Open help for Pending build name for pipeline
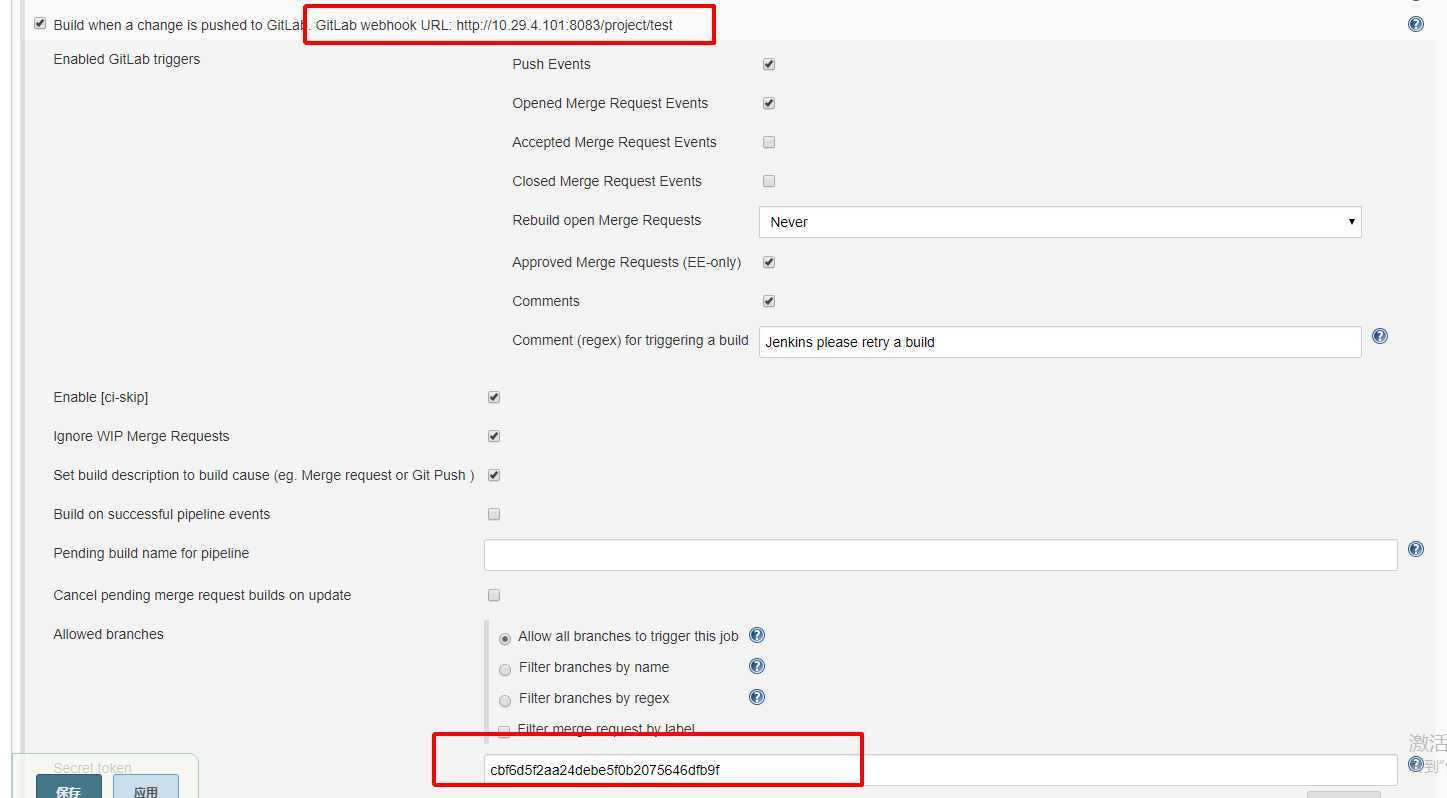Screen dimensions: 1447x798 click(1415, 549)
